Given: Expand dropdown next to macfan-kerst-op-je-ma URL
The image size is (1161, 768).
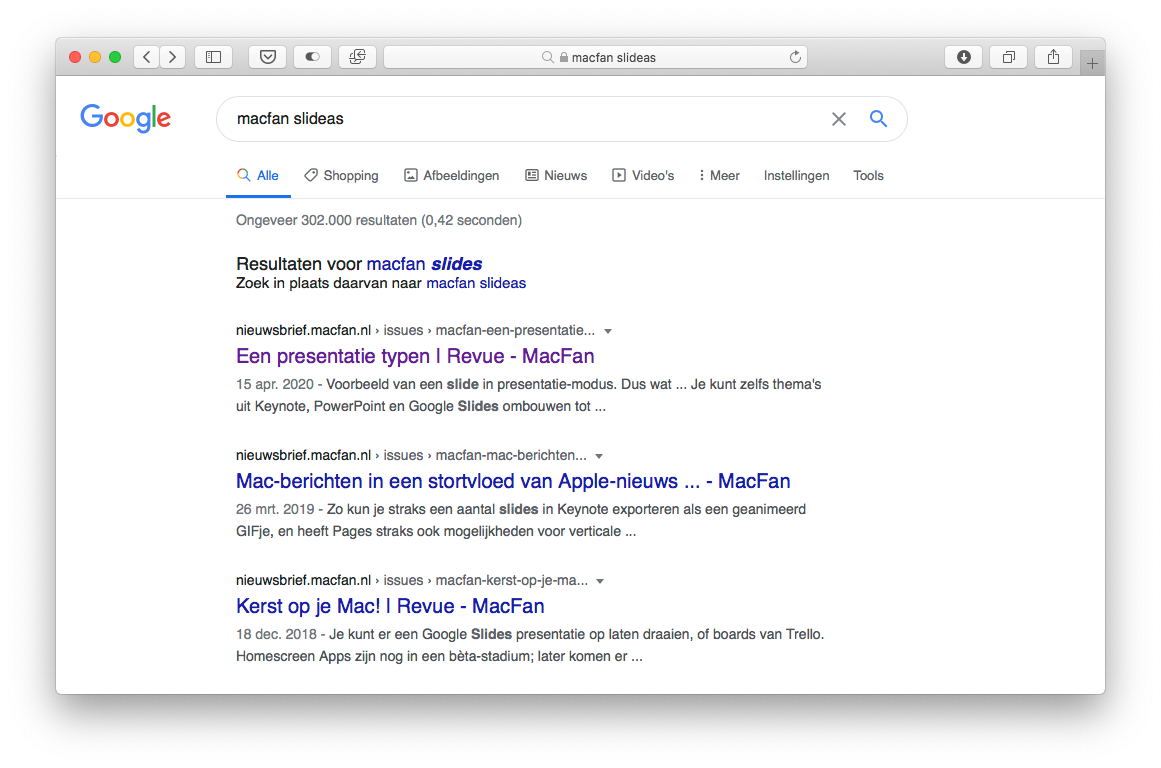Looking at the screenshot, I should (600, 581).
